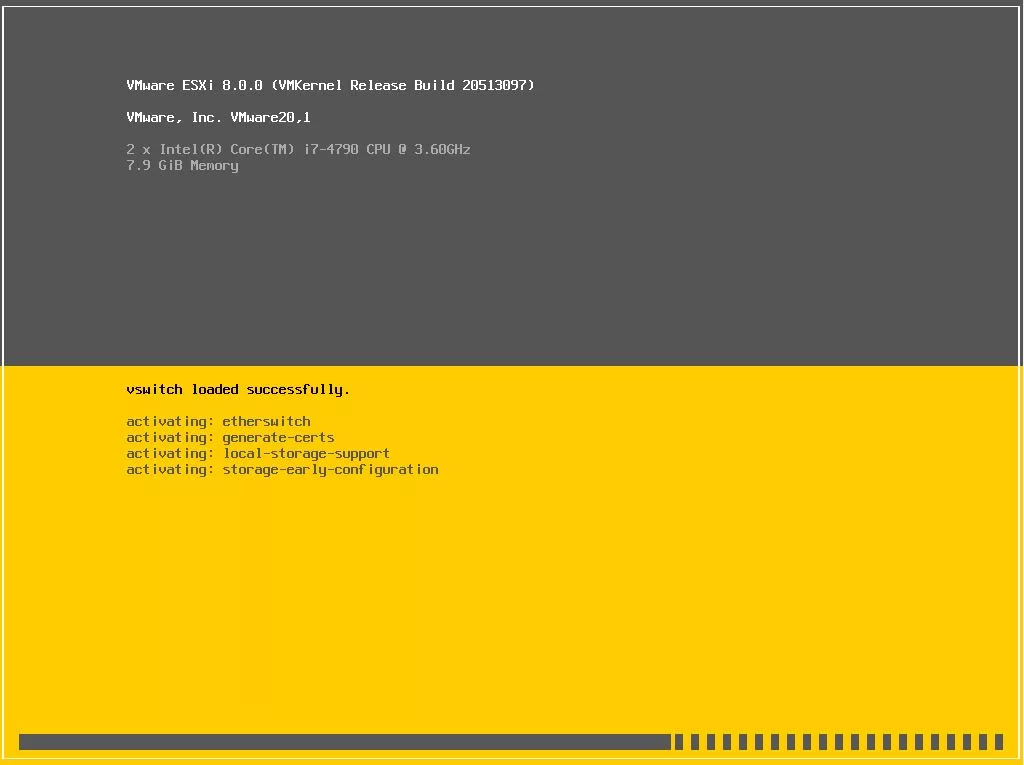1024x765 pixels.
Task: Click the VMware ESXi 8.0.0 version text
Action: tap(194, 86)
